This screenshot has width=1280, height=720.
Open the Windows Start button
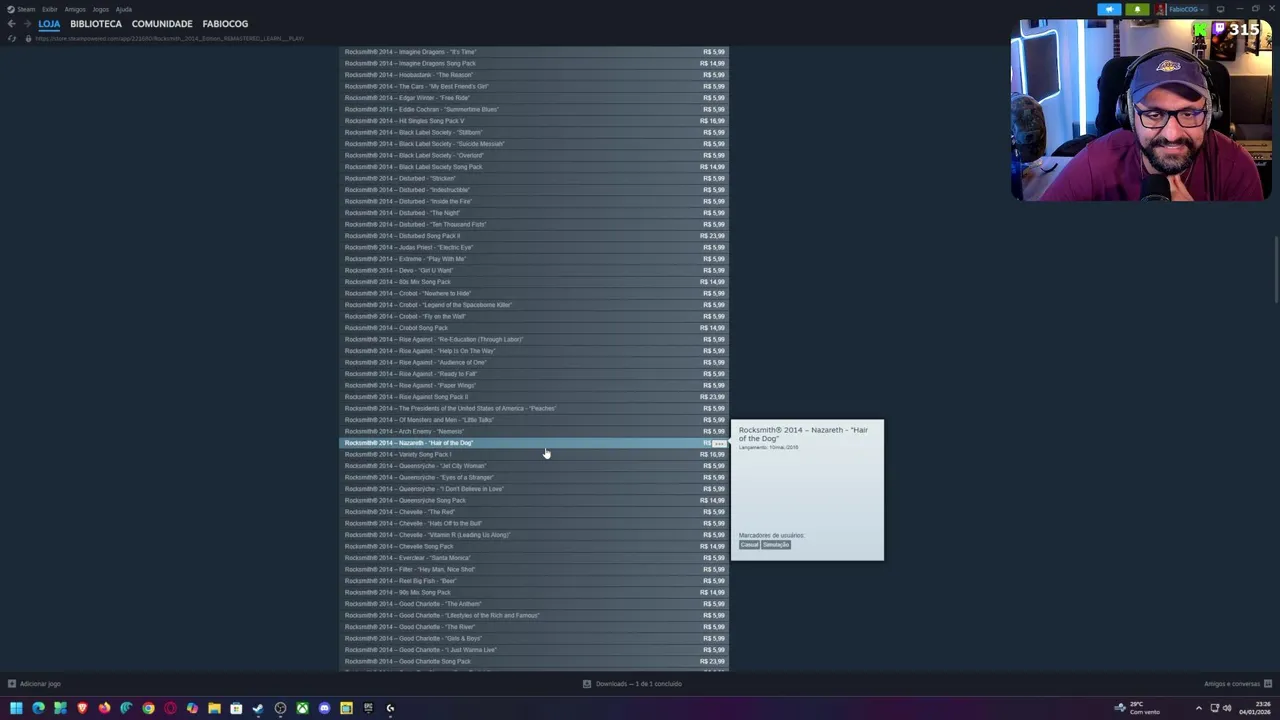click(16, 708)
